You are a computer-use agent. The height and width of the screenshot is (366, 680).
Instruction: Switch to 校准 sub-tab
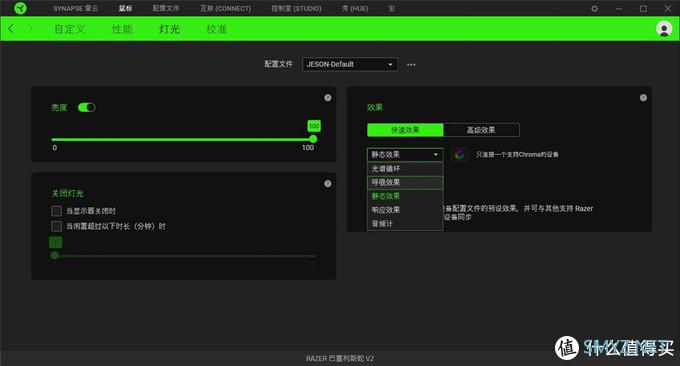tap(216, 29)
